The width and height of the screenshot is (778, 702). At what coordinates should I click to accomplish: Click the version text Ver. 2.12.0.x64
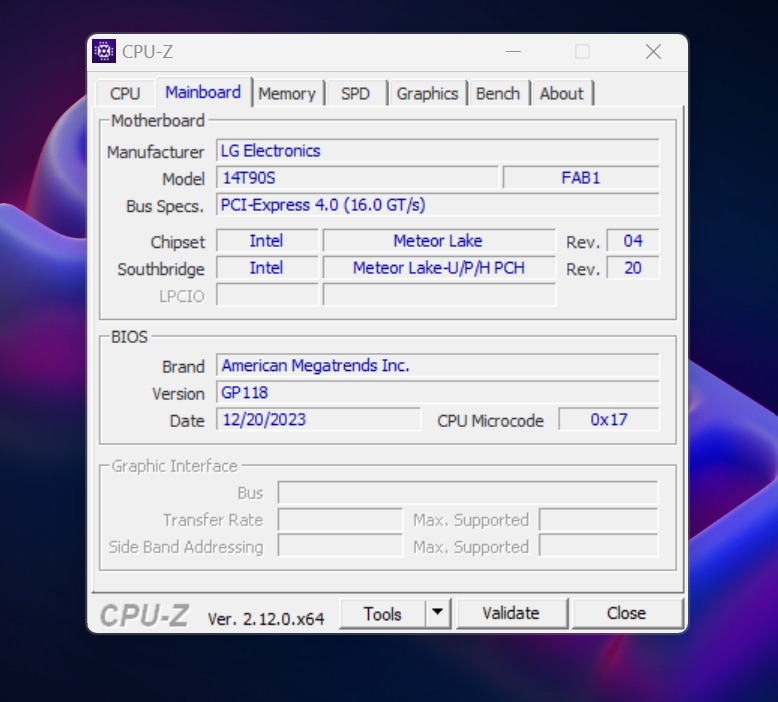coord(266,619)
